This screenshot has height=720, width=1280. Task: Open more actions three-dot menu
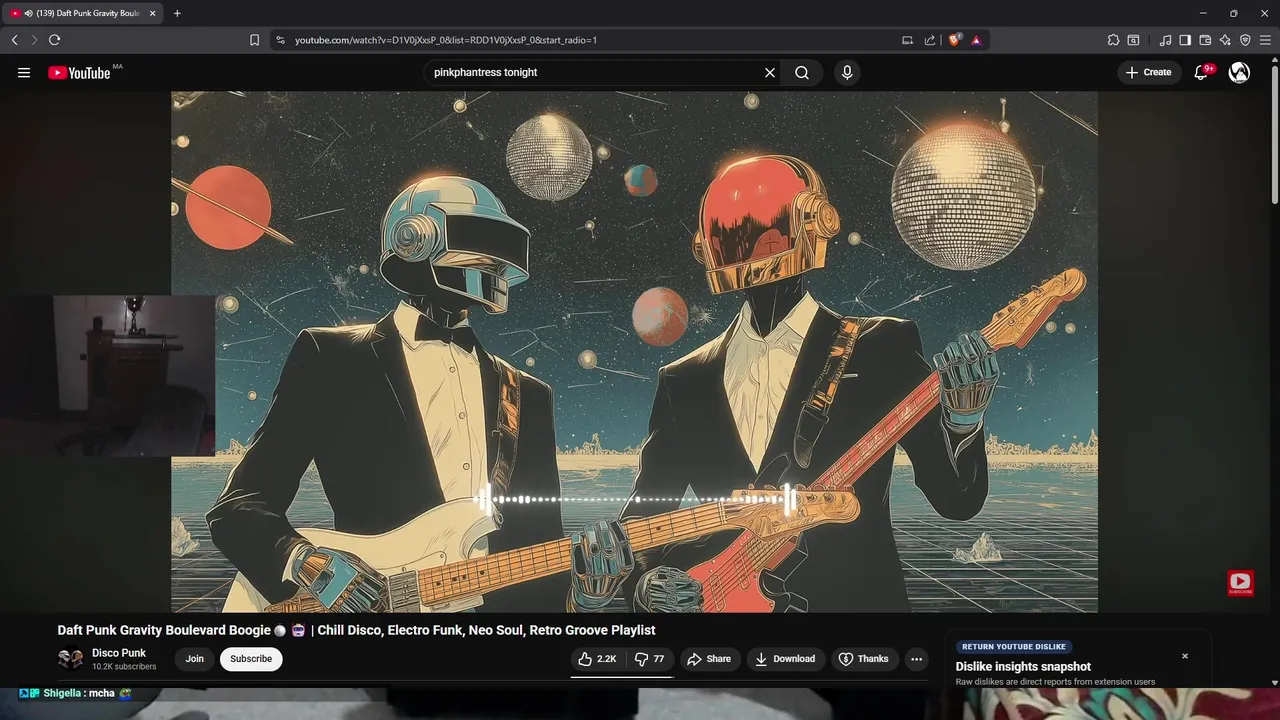pyautogui.click(x=916, y=659)
